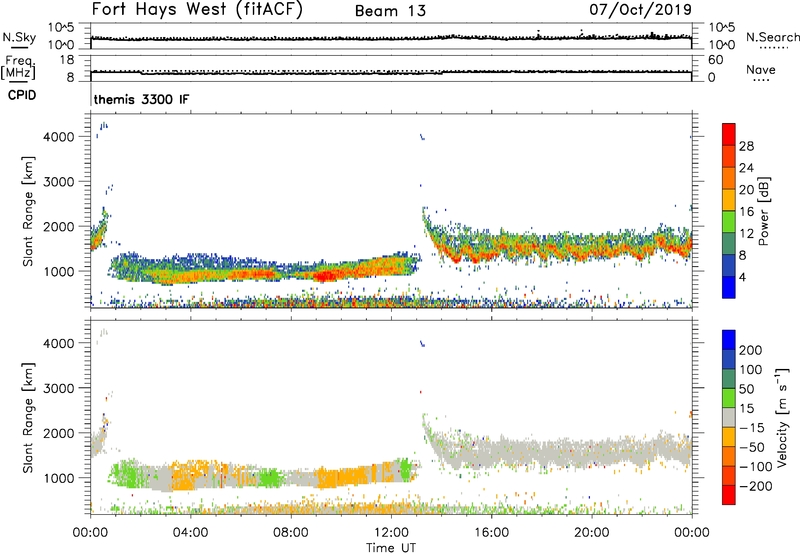Click '08:00' on the time axis
The width and height of the screenshot is (800, 554).
(291, 533)
